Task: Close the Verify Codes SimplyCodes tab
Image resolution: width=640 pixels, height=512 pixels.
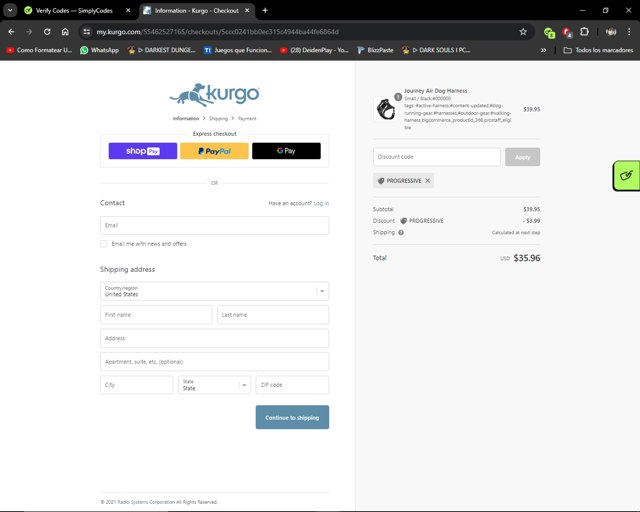Action: [x=128, y=10]
